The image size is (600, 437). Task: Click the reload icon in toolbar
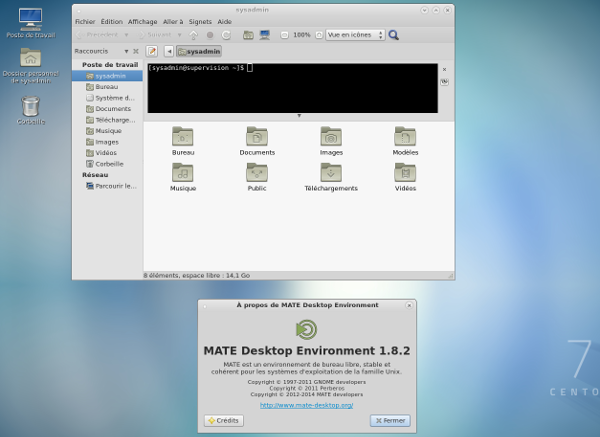(x=226, y=35)
